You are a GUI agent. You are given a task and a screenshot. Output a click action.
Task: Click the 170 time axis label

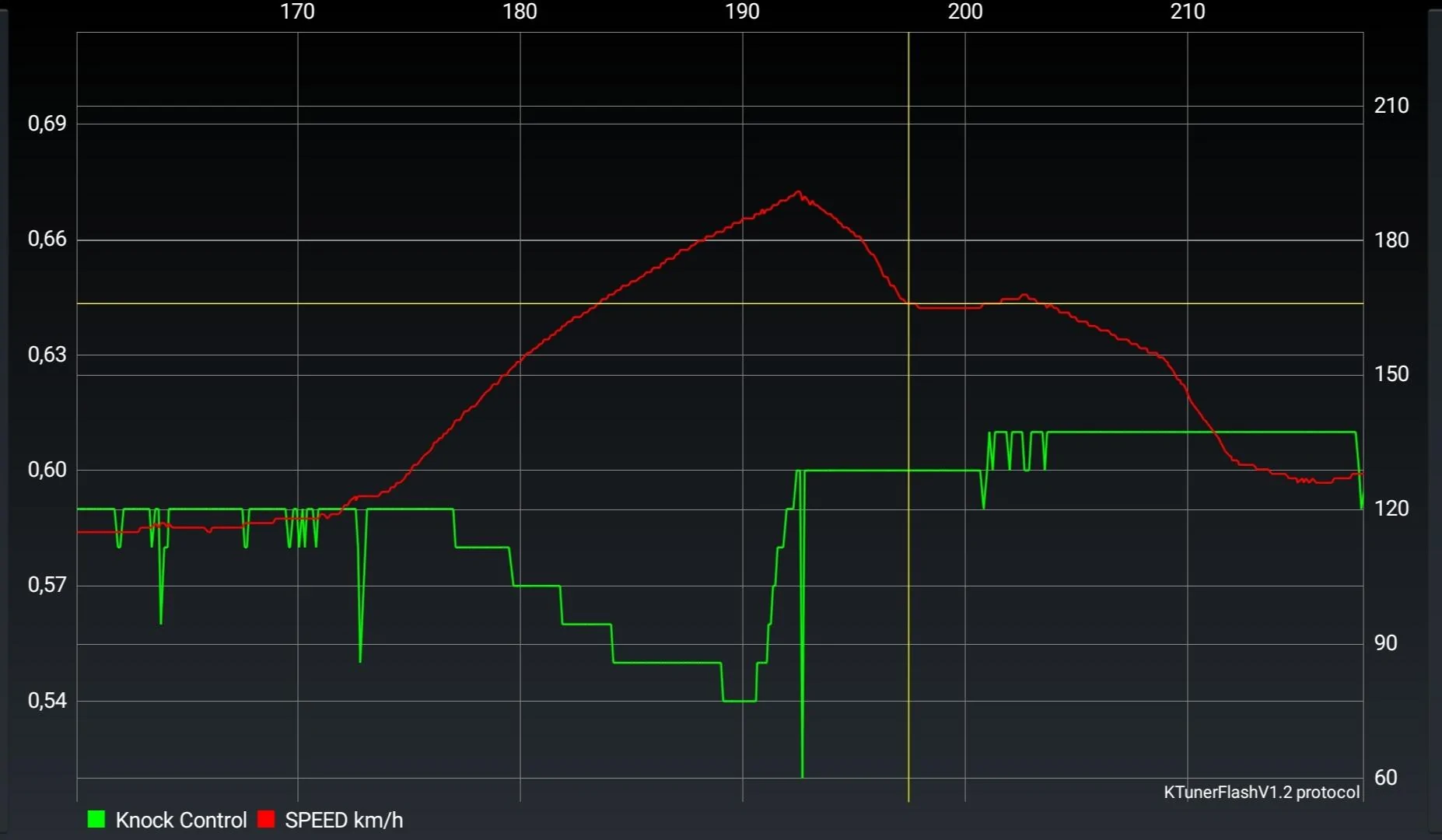[x=297, y=11]
